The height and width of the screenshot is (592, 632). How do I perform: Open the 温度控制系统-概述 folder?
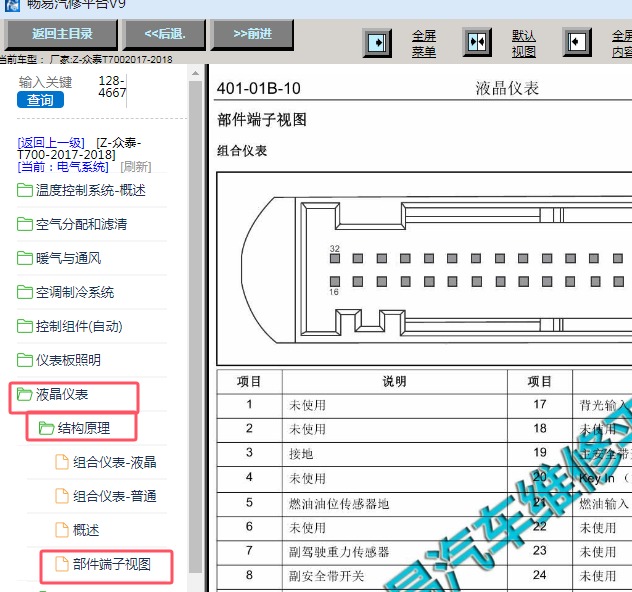point(90,190)
